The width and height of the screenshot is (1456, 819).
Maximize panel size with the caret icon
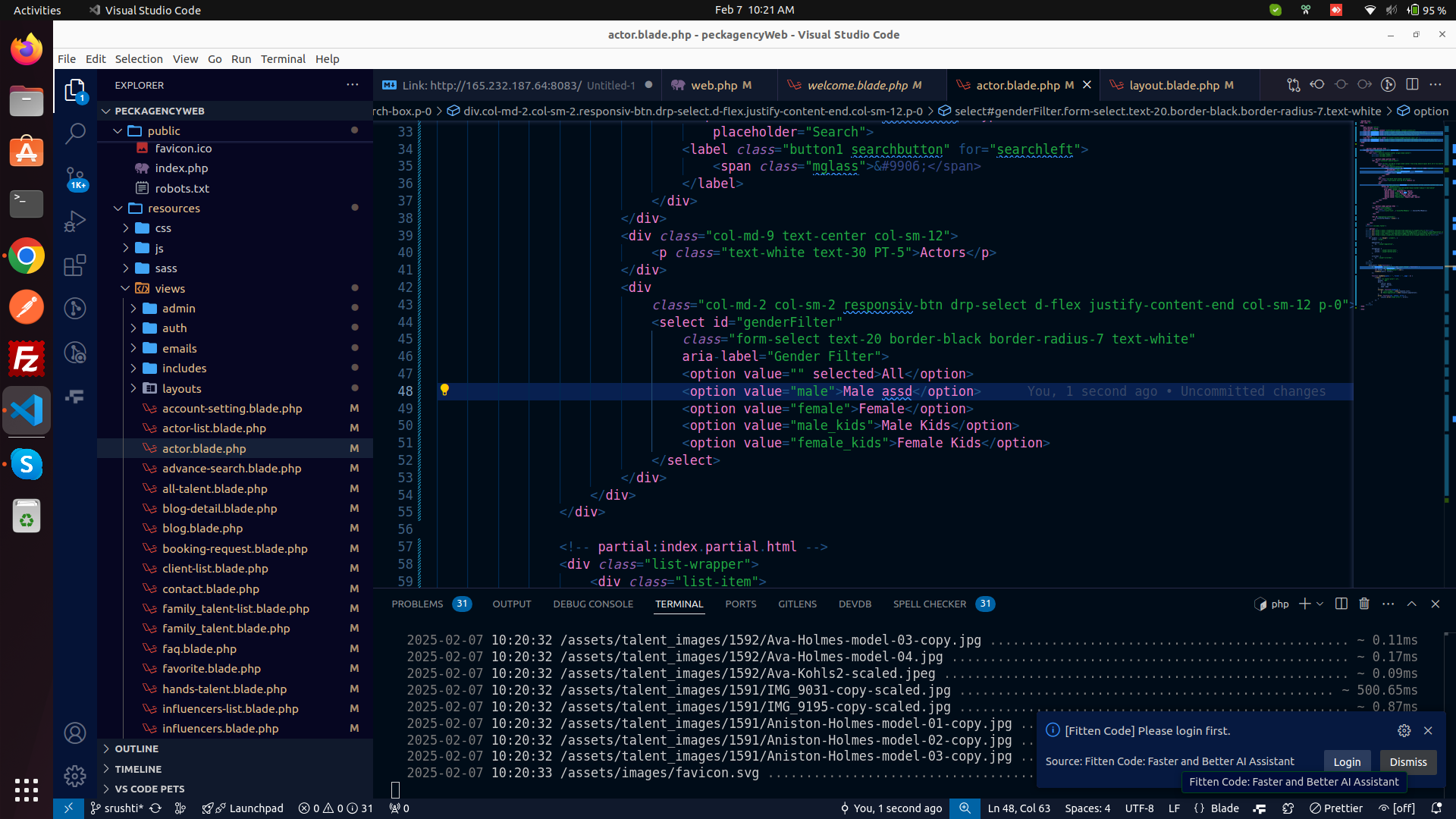point(1411,604)
